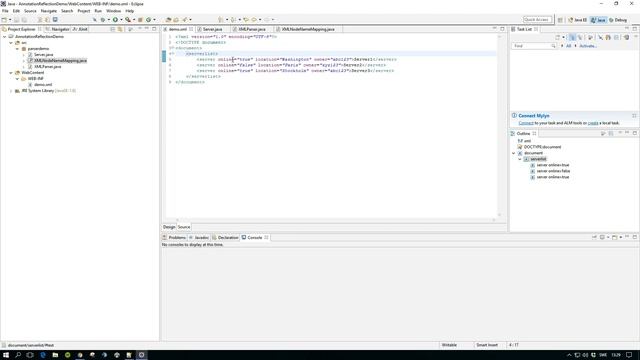Image resolution: width=640 pixels, height=360 pixels.
Task: Click the Windows Start button
Action: pyautogui.click(x=6, y=355)
